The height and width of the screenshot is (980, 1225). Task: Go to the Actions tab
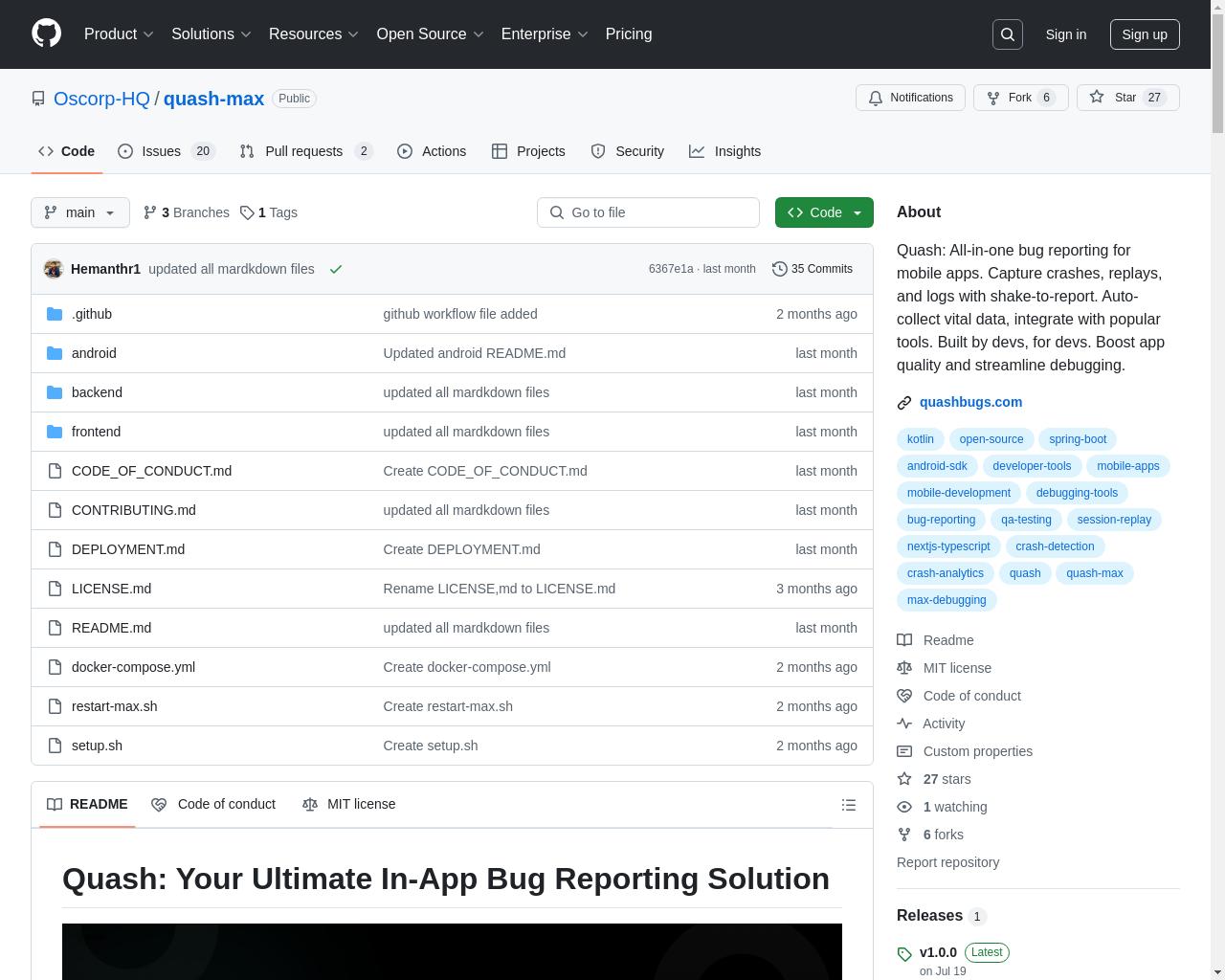click(x=432, y=151)
